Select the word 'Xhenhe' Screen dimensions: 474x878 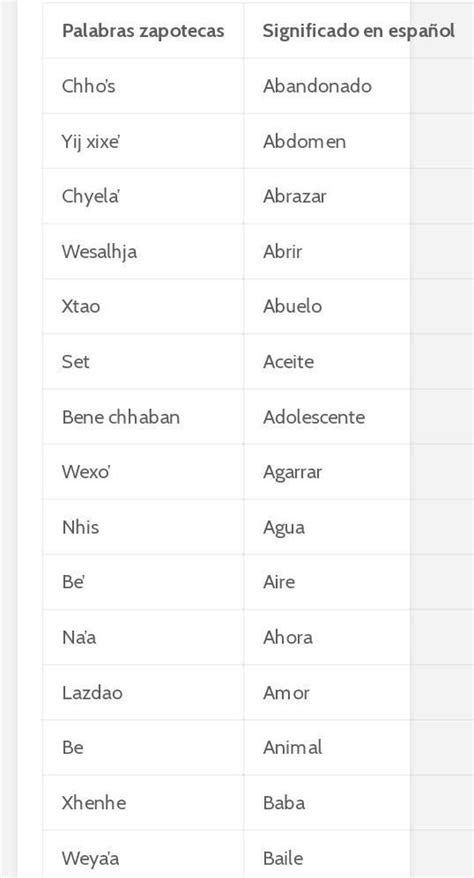[x=94, y=803]
